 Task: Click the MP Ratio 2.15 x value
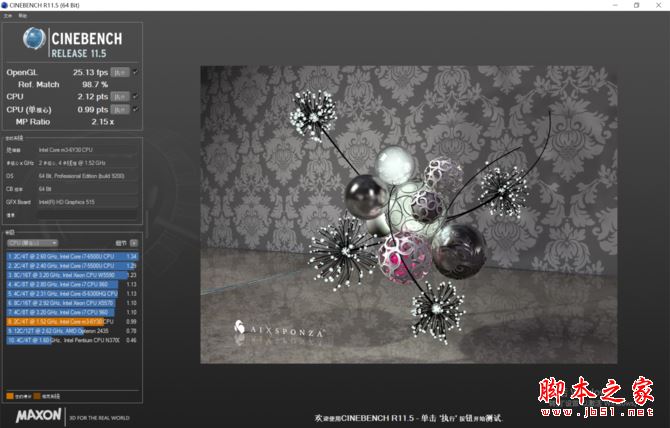[103, 122]
